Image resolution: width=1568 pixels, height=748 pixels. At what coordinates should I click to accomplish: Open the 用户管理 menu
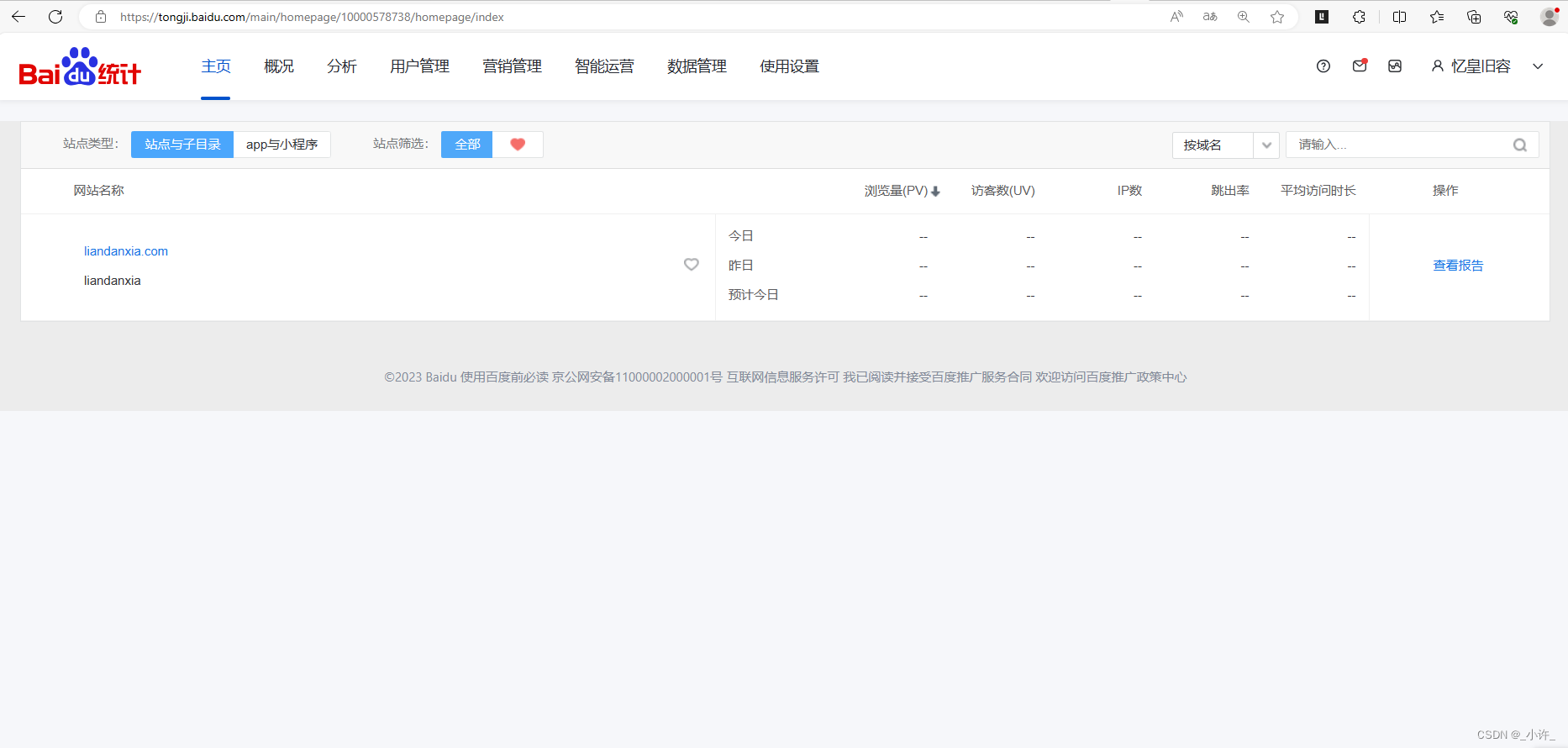[420, 66]
